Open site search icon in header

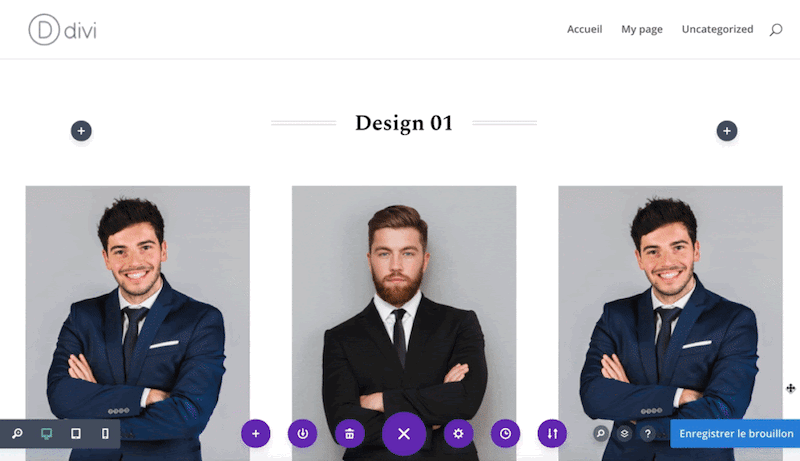(x=776, y=30)
